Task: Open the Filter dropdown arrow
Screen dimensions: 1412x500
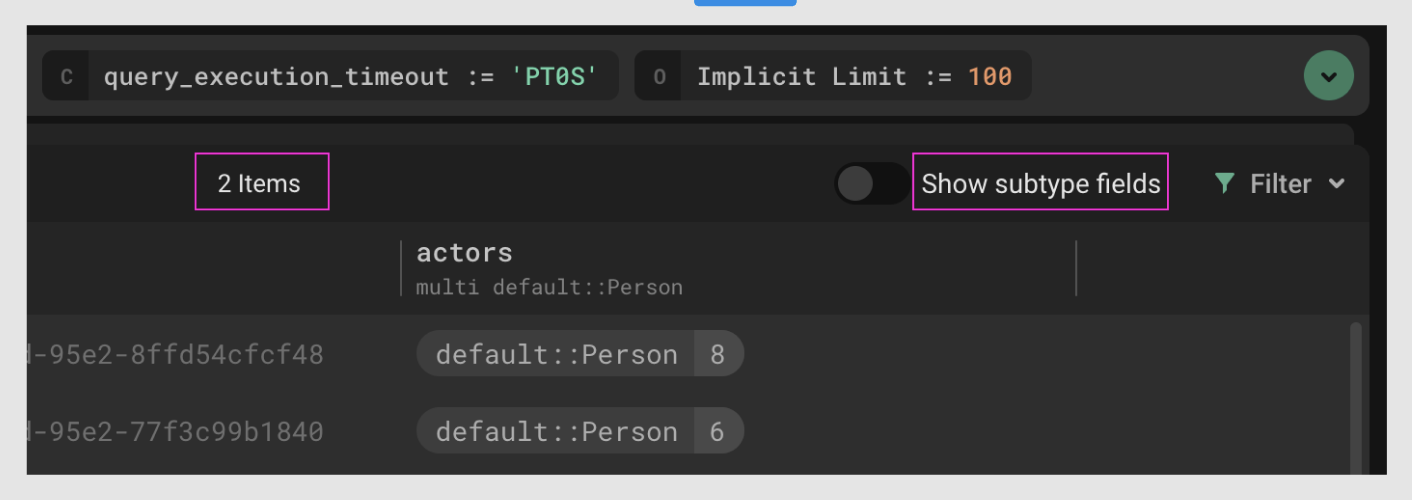Action: click(1337, 184)
